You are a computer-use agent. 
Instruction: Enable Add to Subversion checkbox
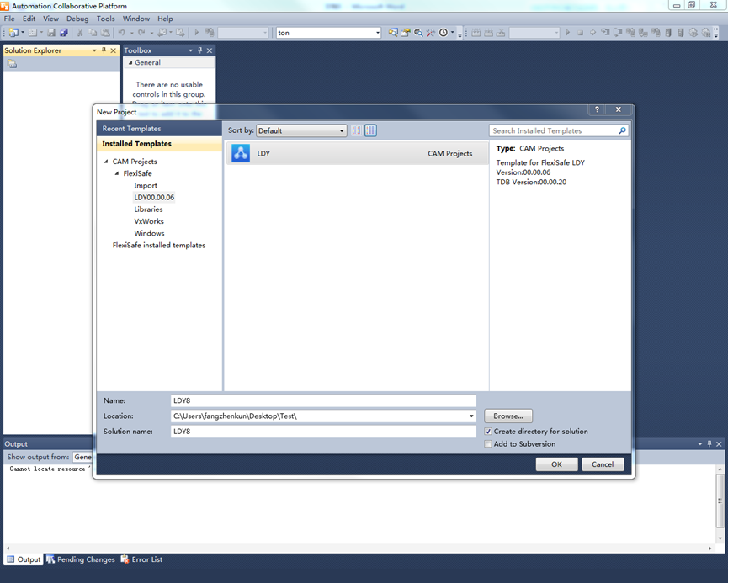[x=488, y=444]
